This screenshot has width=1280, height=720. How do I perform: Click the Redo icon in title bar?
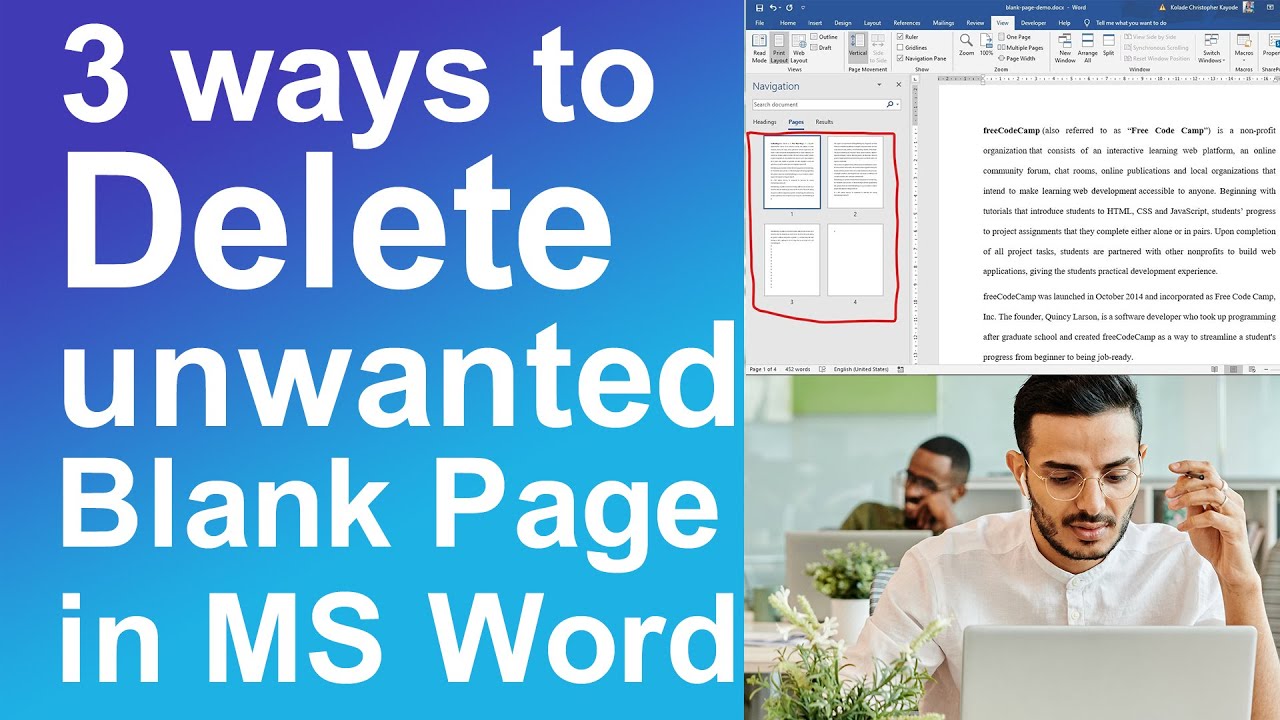tap(789, 7)
